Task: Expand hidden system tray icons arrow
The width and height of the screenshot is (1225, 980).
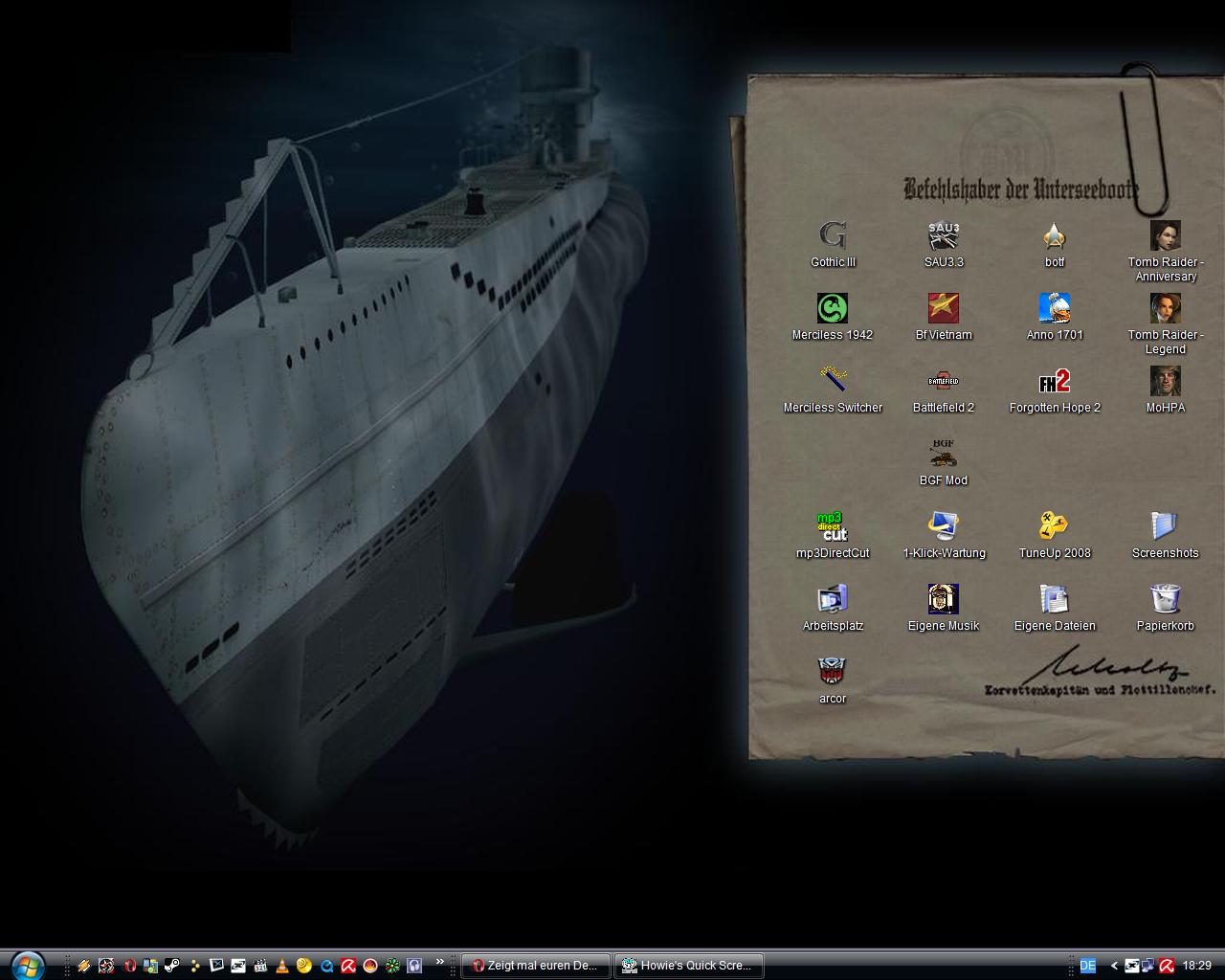Action: tap(1114, 966)
